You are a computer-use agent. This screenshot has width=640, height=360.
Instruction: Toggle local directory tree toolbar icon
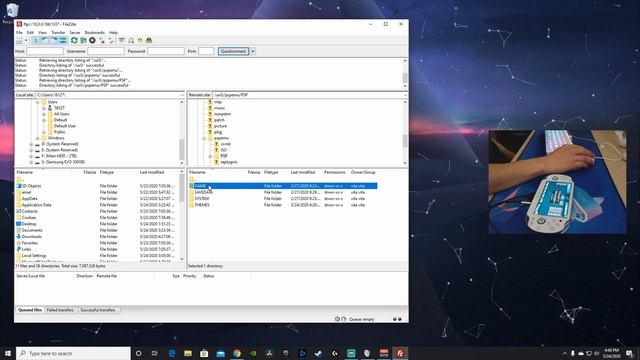44,40
